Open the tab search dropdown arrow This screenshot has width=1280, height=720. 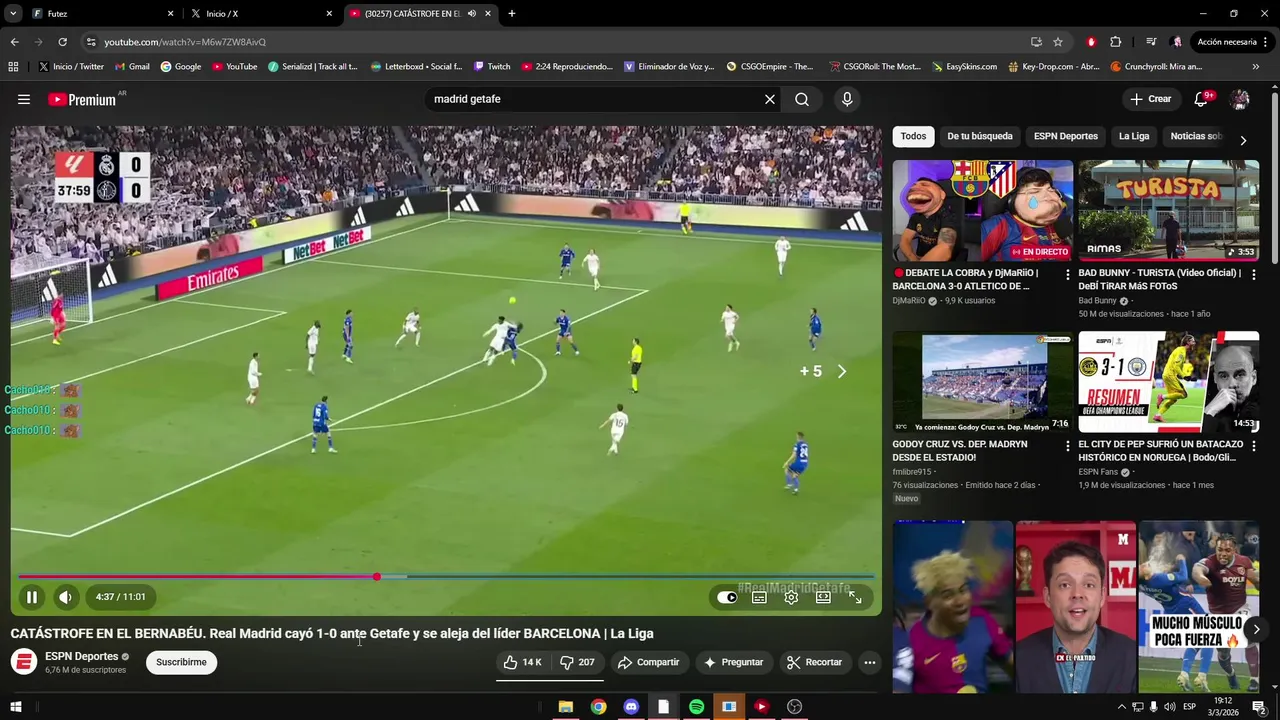click(x=13, y=14)
